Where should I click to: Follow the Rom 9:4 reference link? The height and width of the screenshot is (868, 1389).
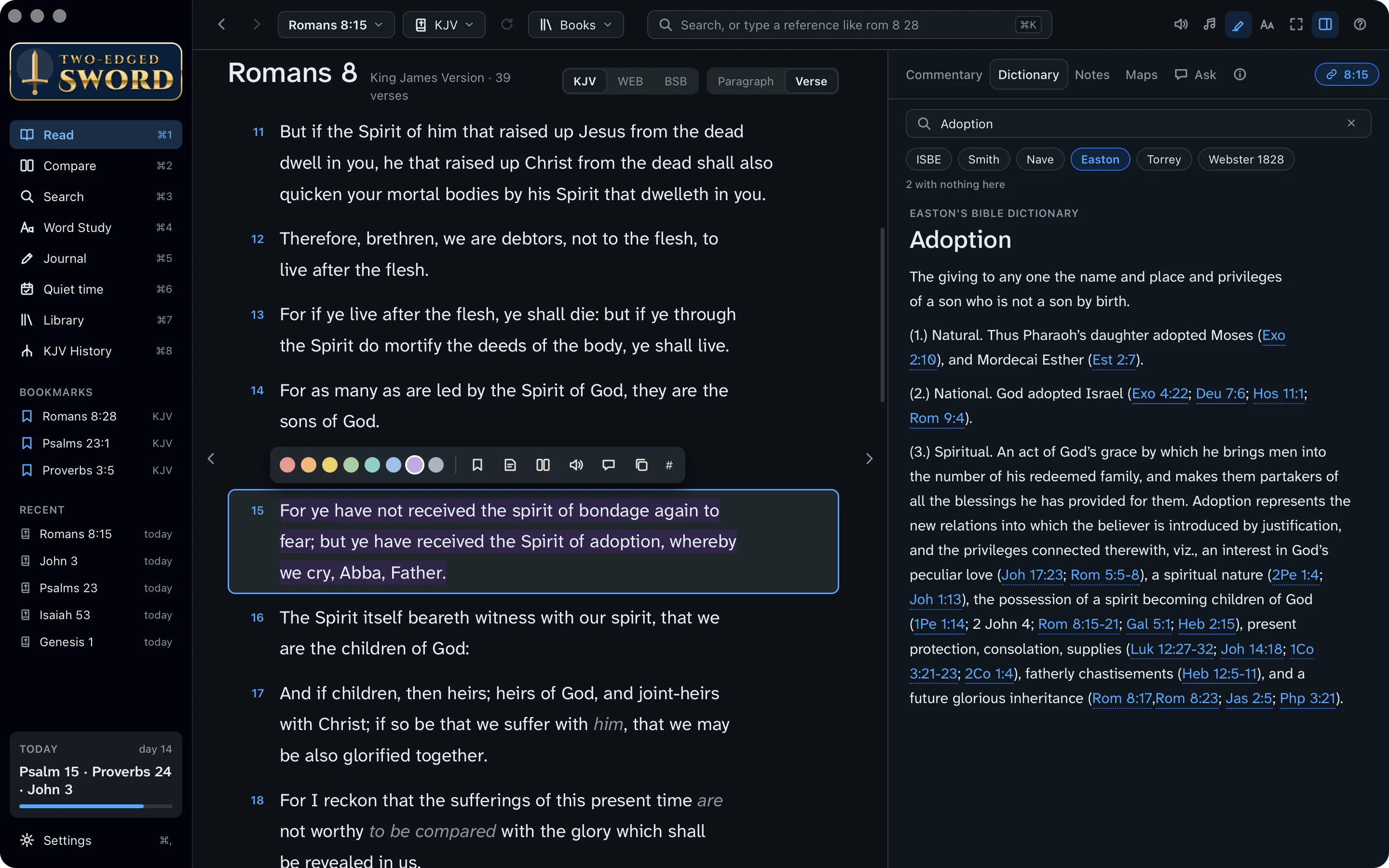937,419
